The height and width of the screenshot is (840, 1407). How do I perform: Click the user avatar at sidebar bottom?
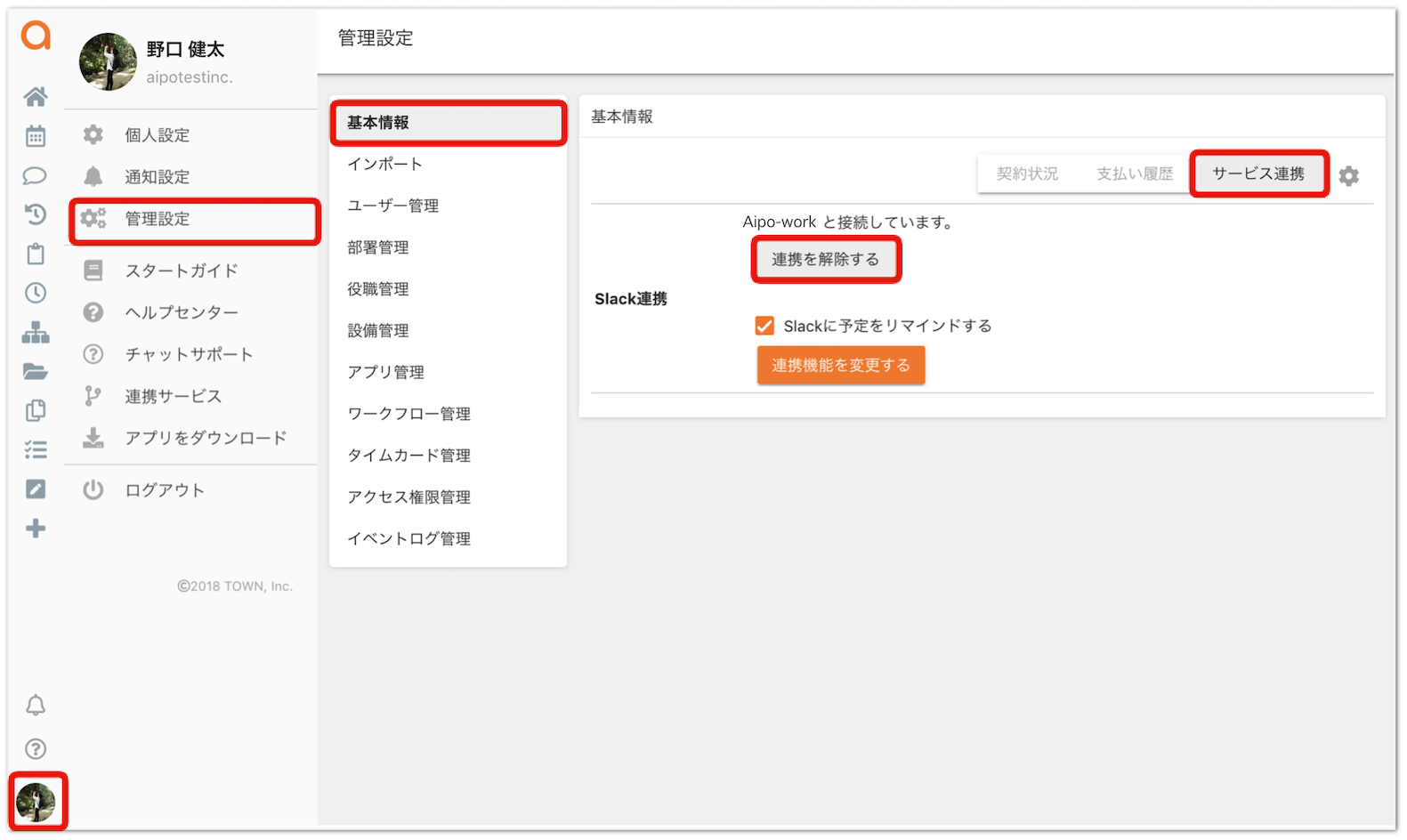point(36,803)
